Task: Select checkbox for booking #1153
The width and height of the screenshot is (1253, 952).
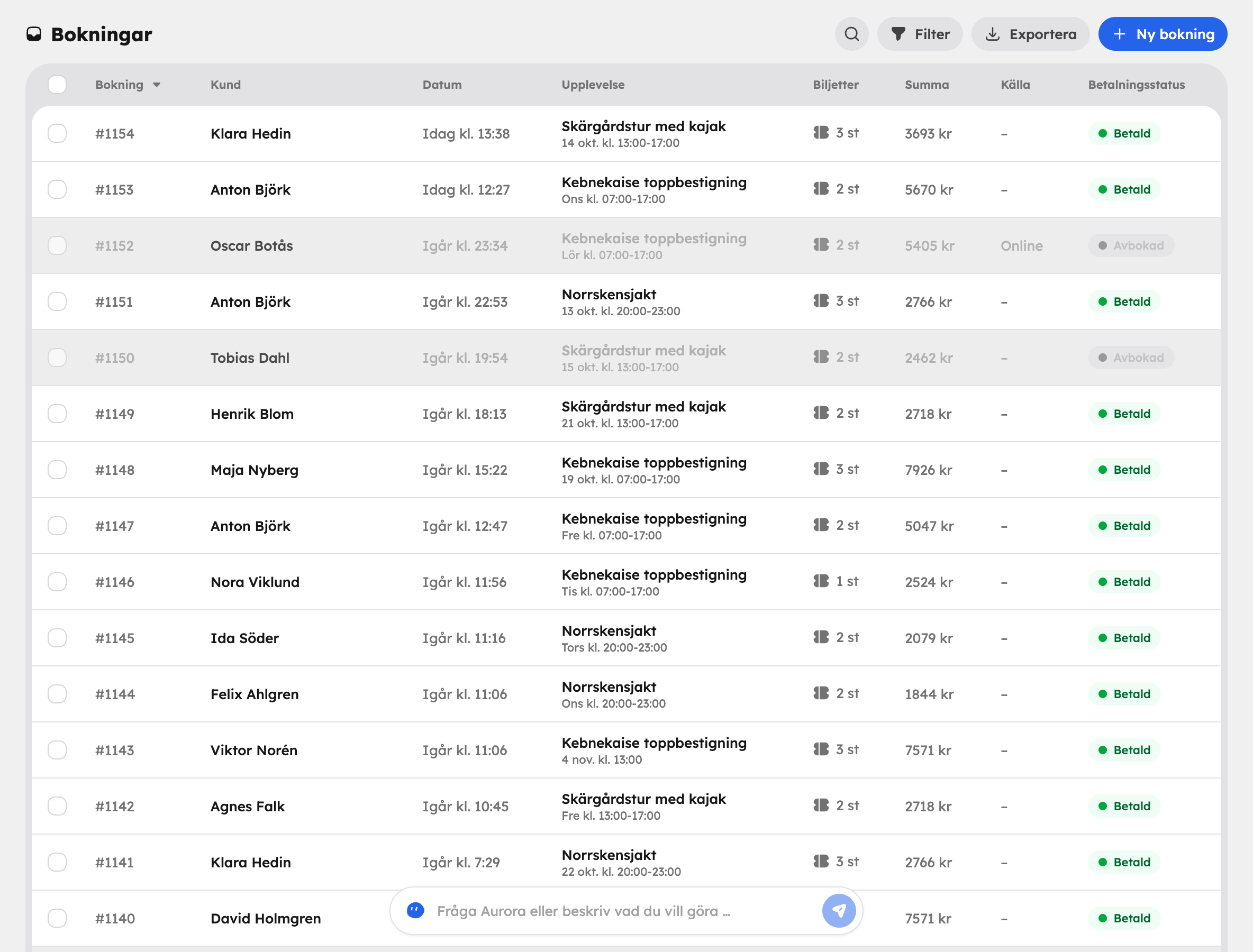Action: click(x=57, y=190)
